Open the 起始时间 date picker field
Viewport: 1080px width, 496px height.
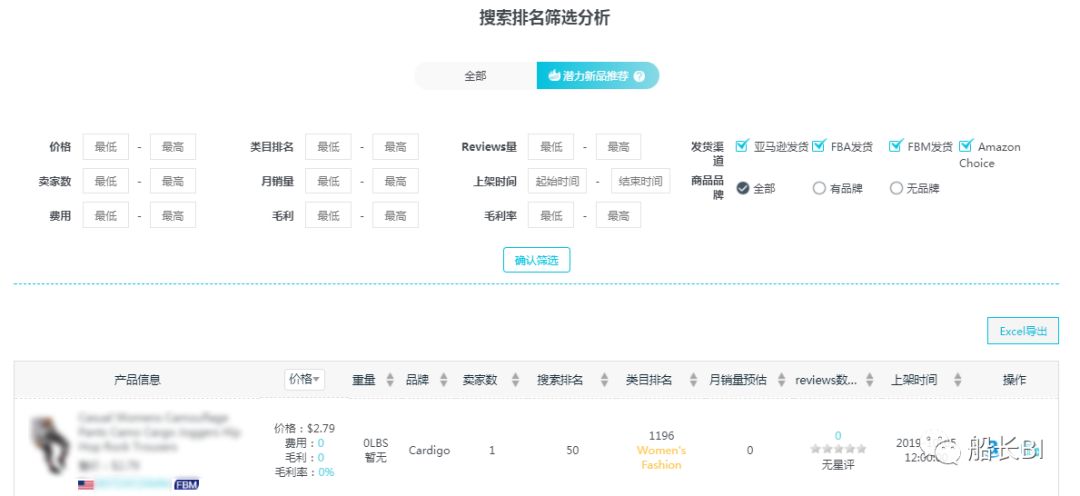click(x=557, y=181)
